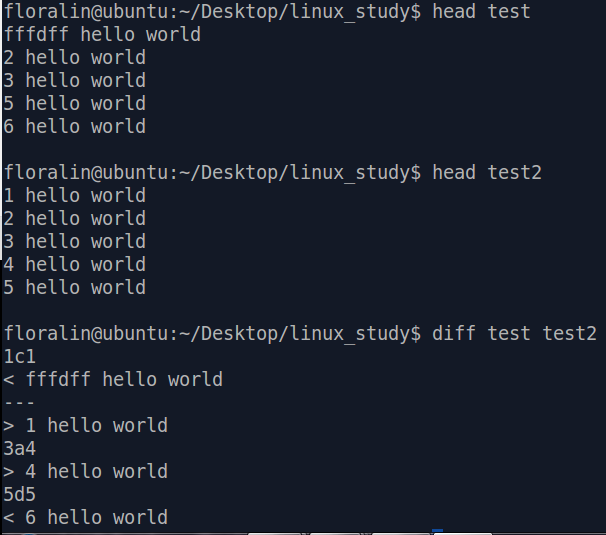
Task: Click '3 hello world' in the head test2 output
Action: click(x=75, y=242)
